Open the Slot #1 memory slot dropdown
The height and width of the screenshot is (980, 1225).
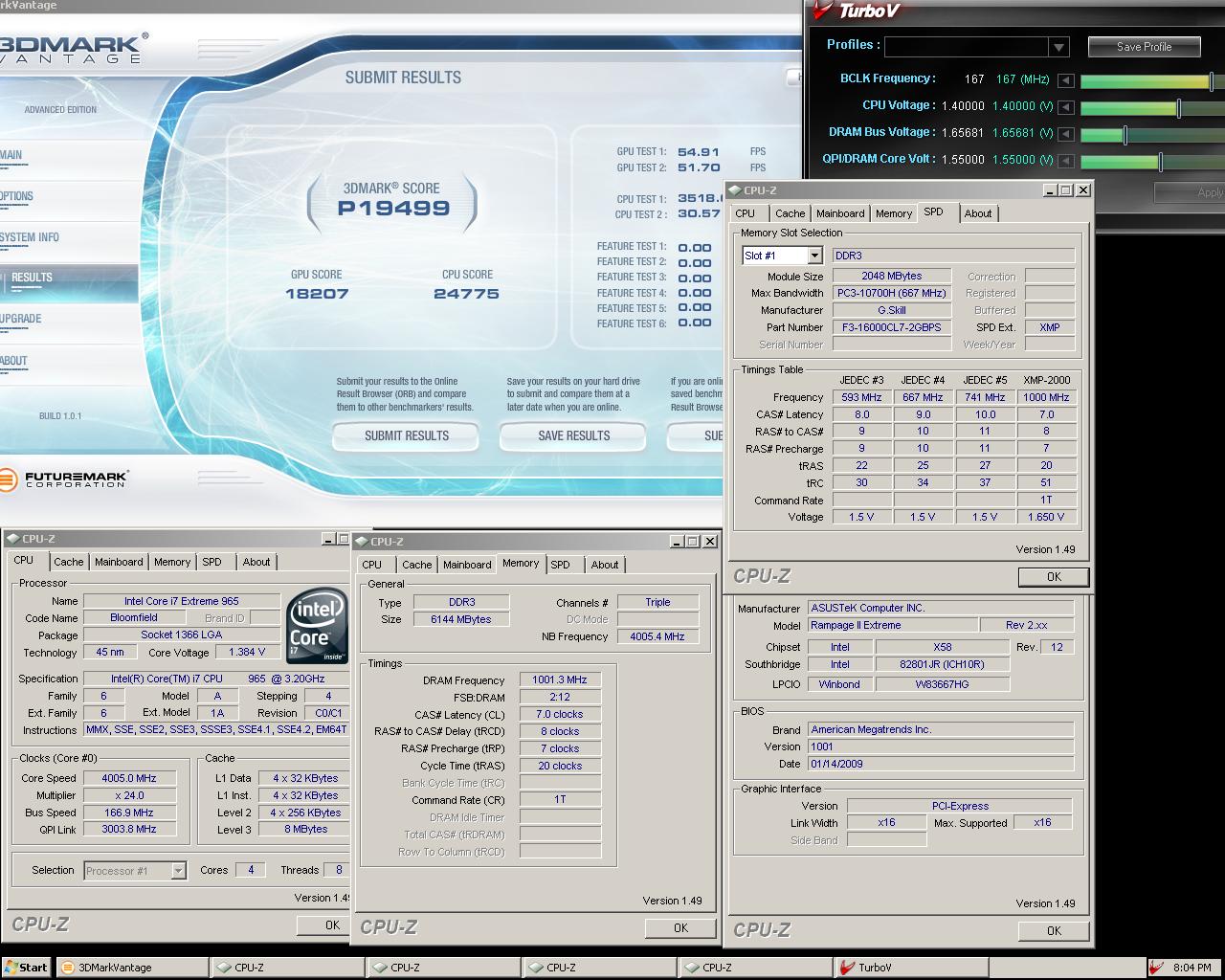click(814, 256)
